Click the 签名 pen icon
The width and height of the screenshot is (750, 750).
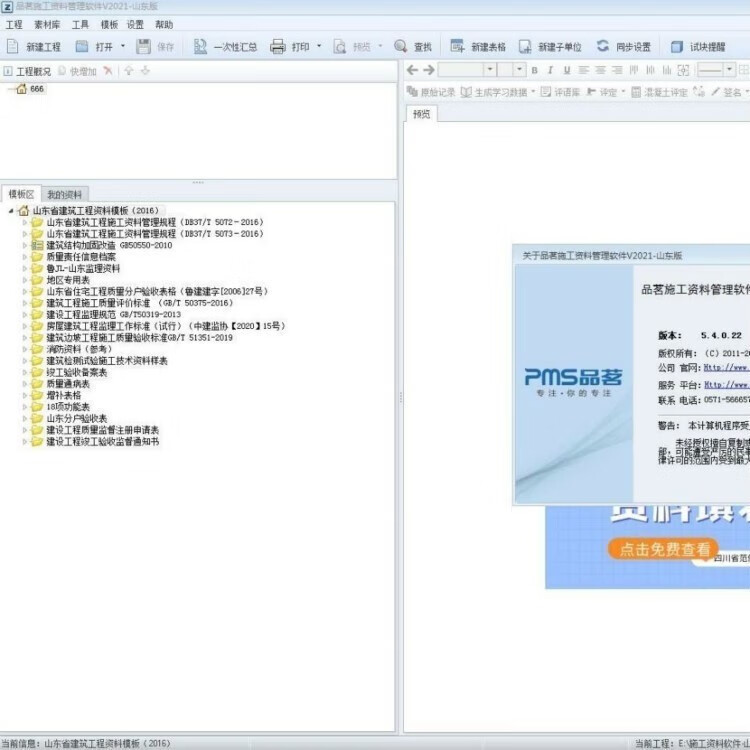pyautogui.click(x=715, y=91)
